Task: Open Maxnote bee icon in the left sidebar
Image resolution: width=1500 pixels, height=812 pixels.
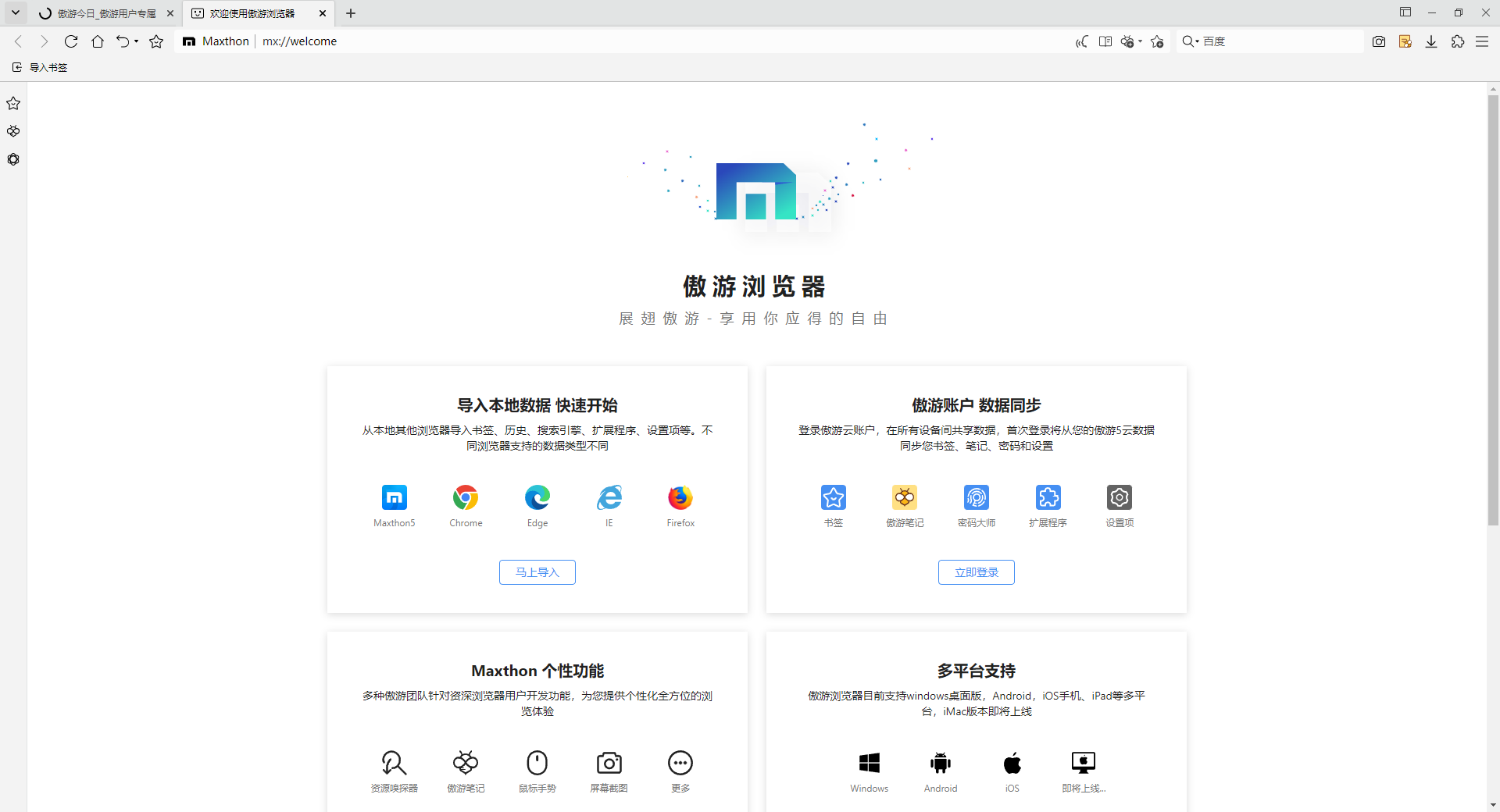Action: (13, 131)
